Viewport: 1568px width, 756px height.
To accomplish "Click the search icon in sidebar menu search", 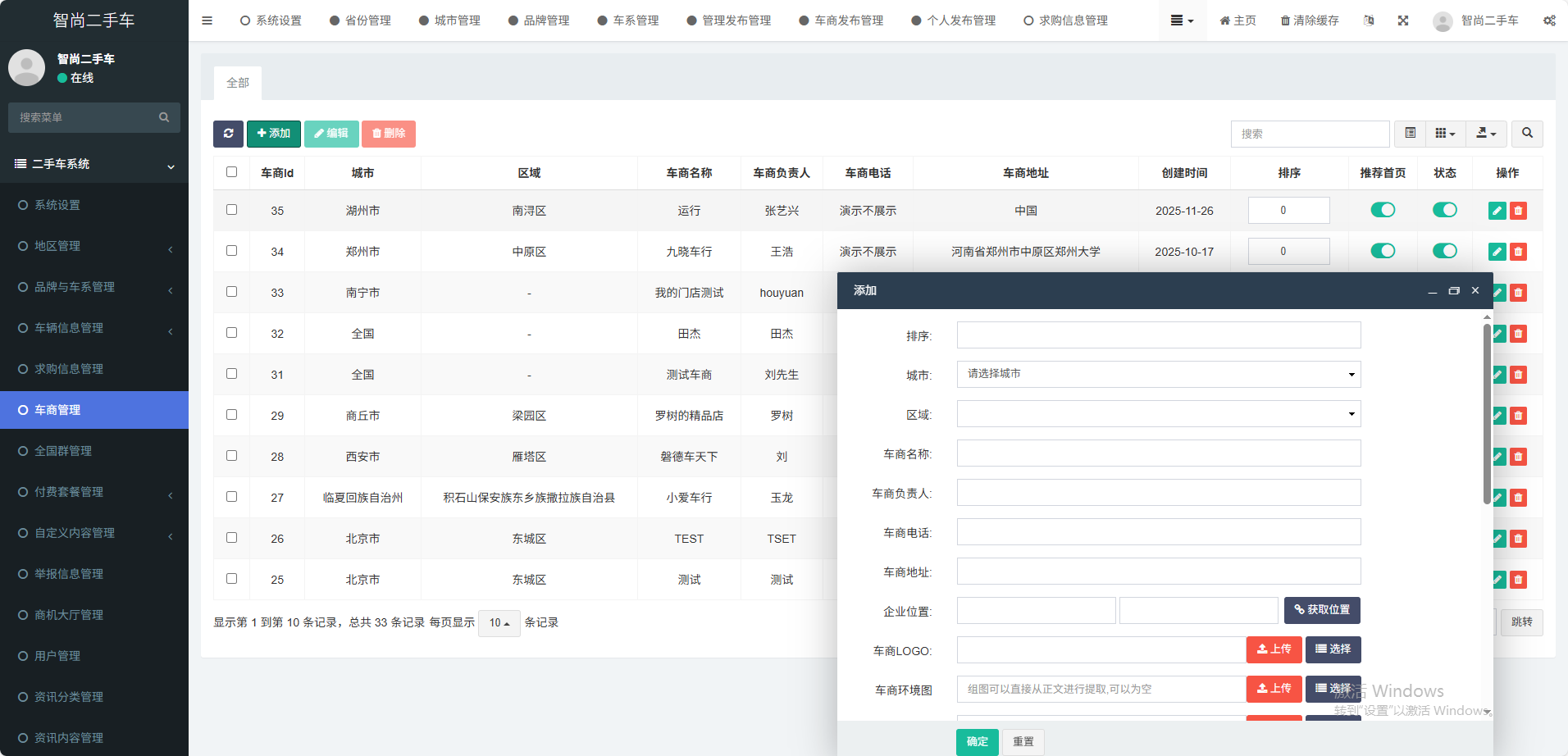I will point(164,117).
